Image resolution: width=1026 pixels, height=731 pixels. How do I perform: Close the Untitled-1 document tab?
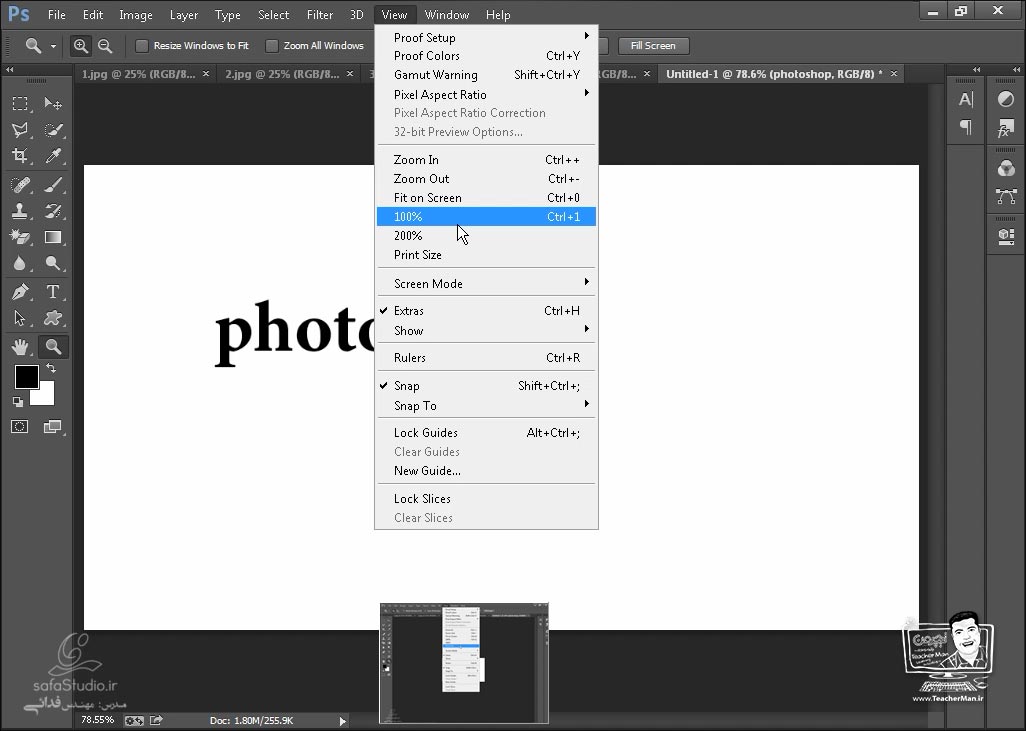pos(894,73)
